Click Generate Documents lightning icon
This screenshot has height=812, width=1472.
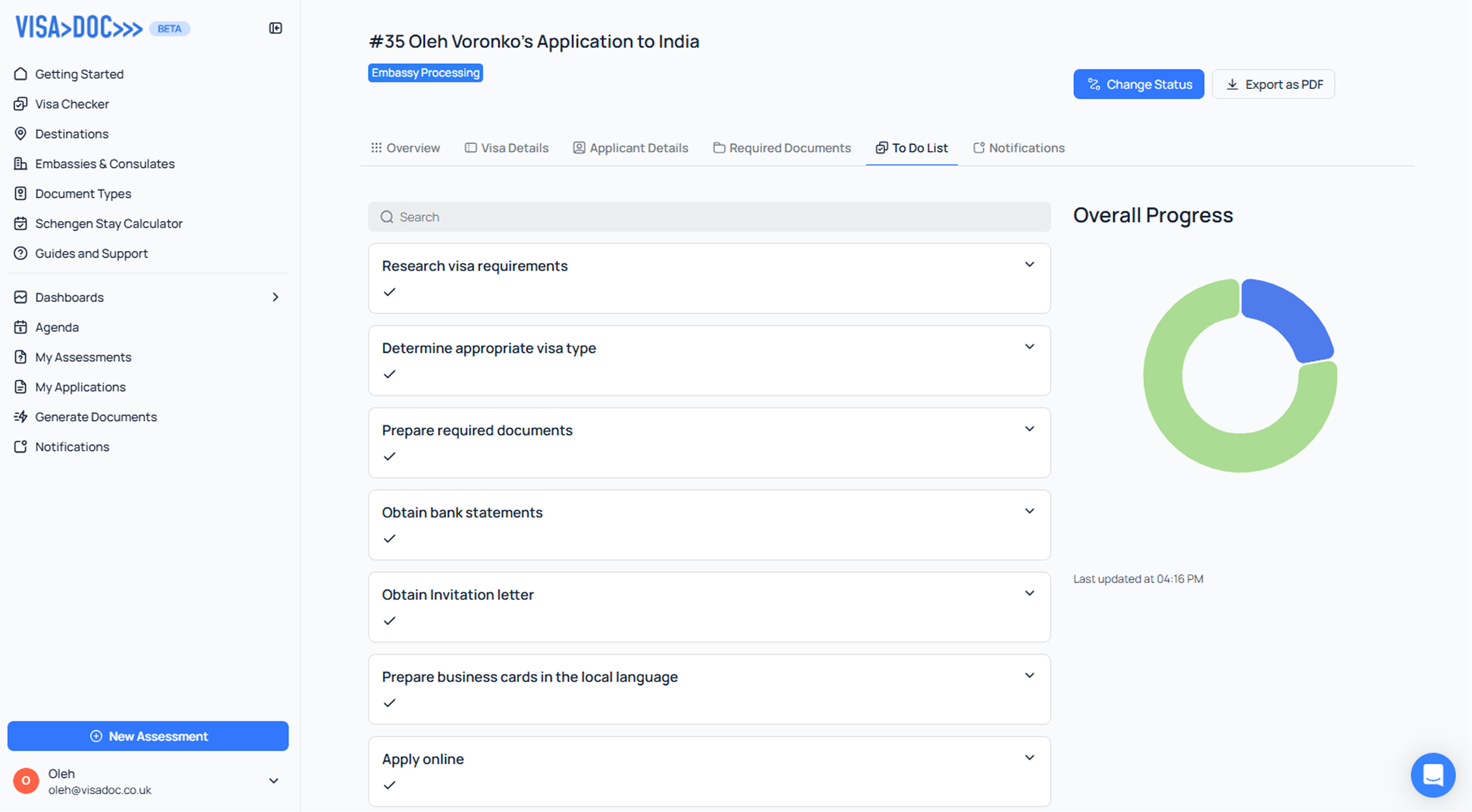click(21, 417)
